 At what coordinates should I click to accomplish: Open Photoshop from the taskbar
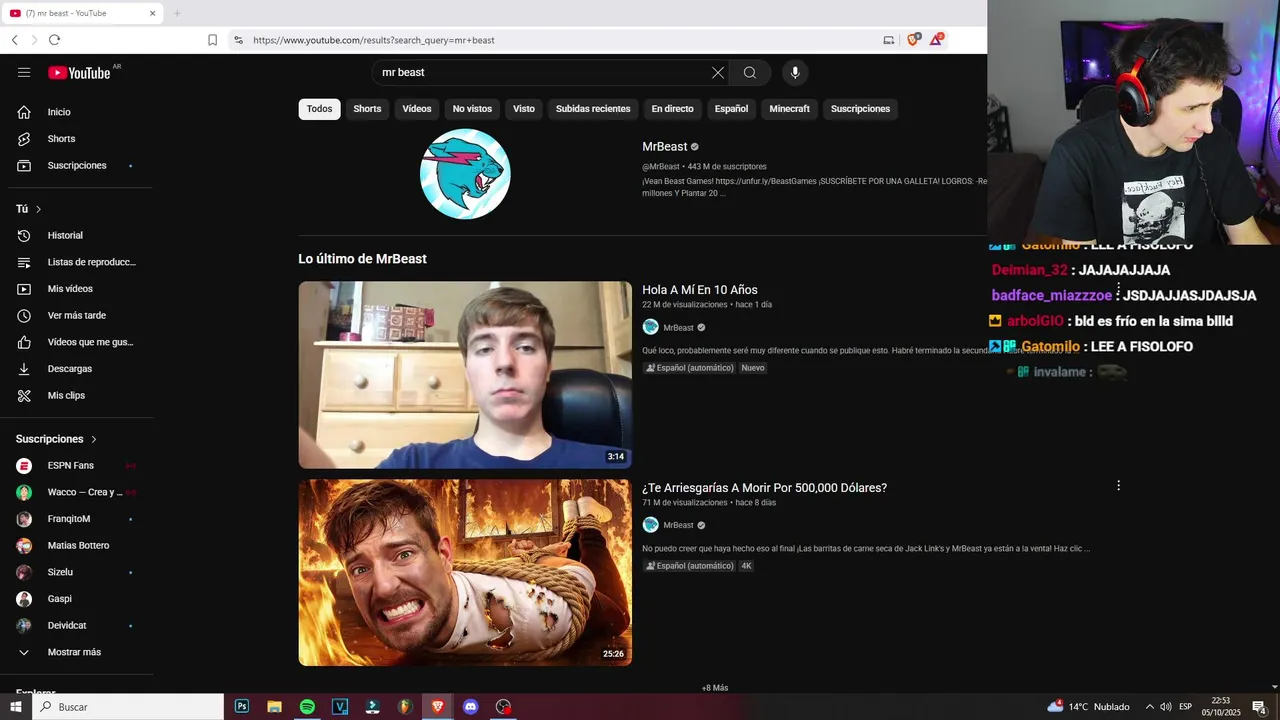click(242, 706)
